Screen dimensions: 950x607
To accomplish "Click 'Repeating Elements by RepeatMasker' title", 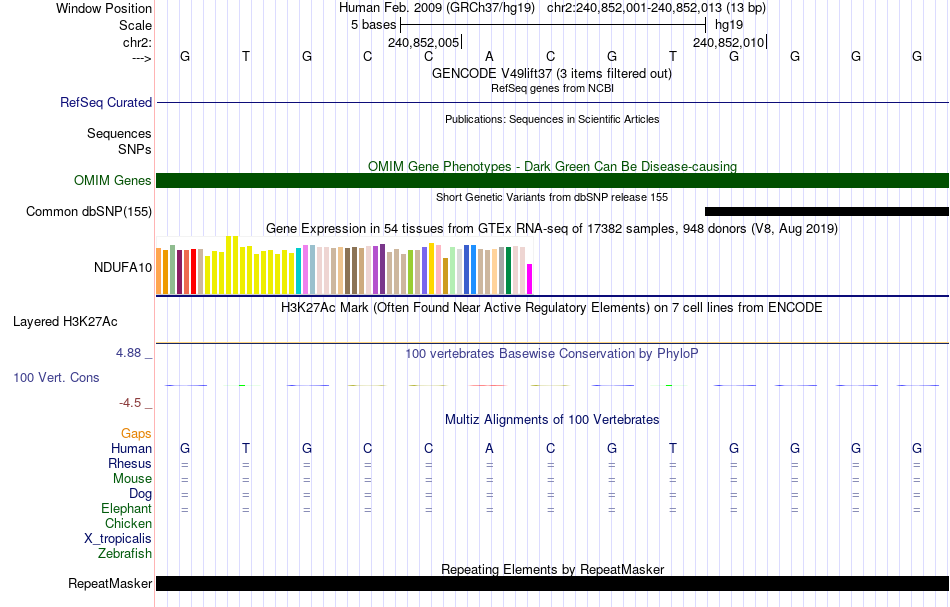I will (553, 569).
